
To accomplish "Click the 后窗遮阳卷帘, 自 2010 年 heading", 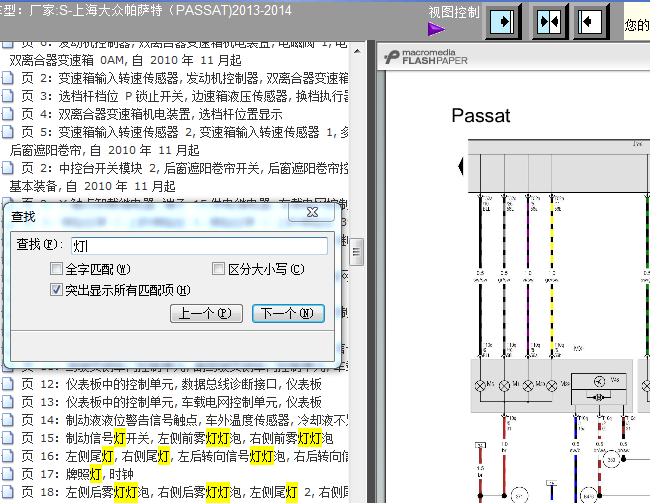I will 104,150.
